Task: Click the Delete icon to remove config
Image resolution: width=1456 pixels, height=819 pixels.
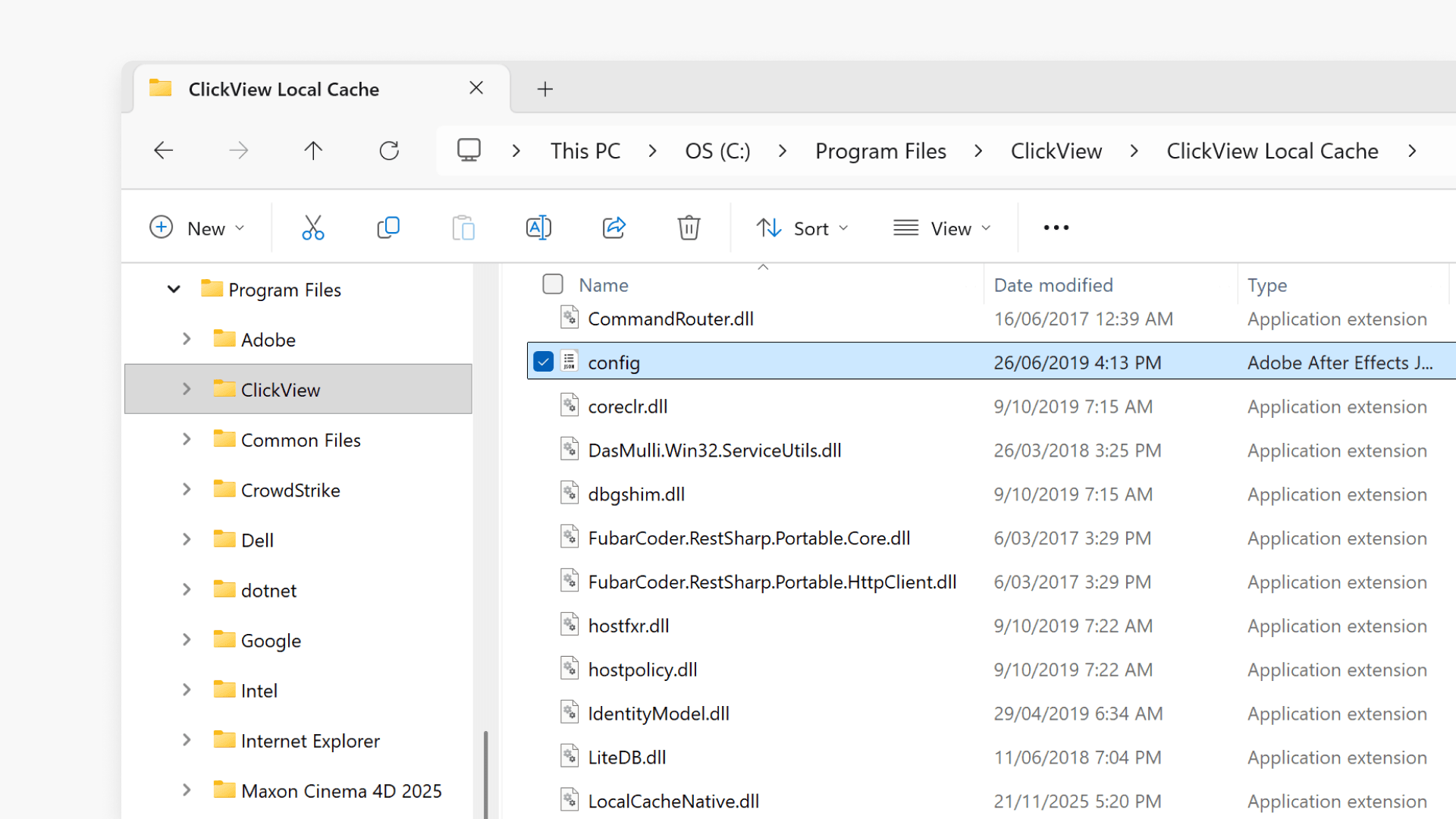Action: (689, 227)
